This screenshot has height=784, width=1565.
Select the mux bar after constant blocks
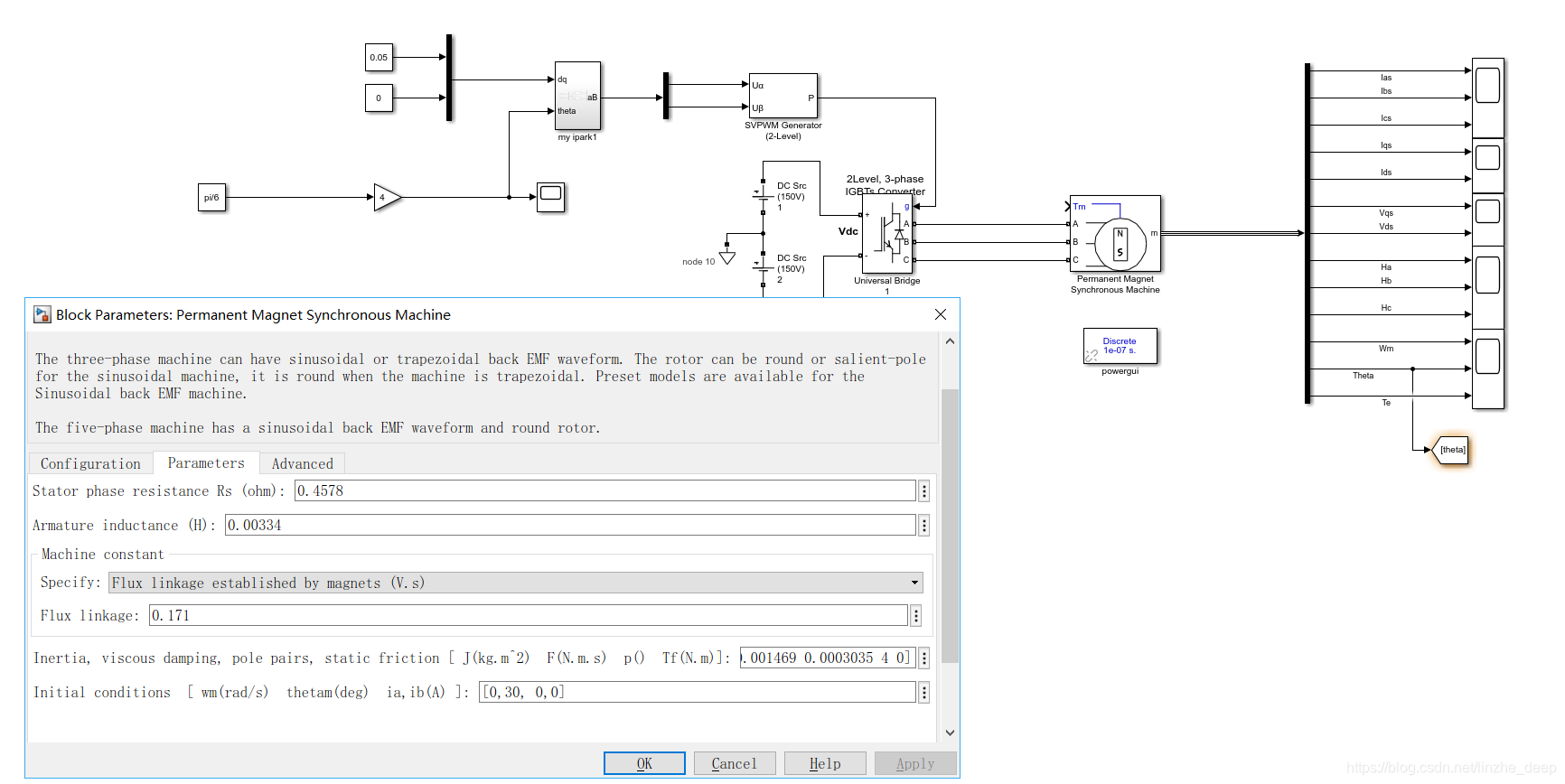pyautogui.click(x=449, y=78)
